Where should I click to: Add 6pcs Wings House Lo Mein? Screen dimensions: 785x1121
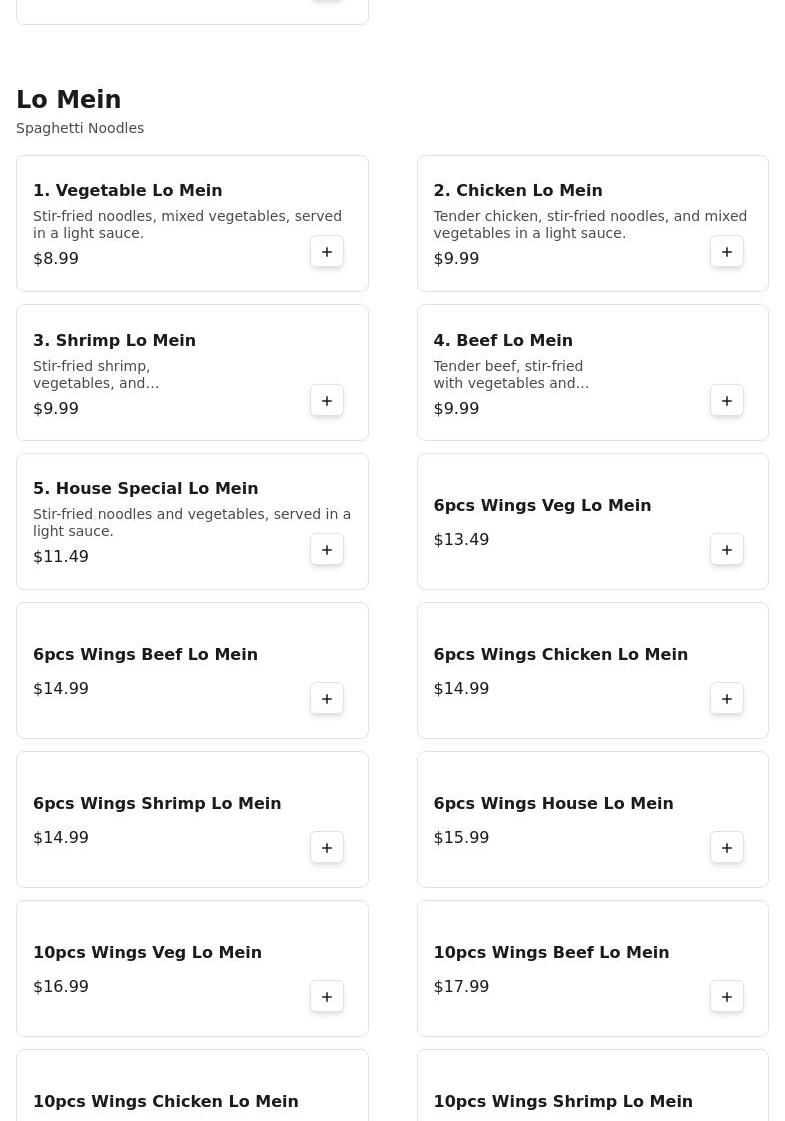point(727,848)
